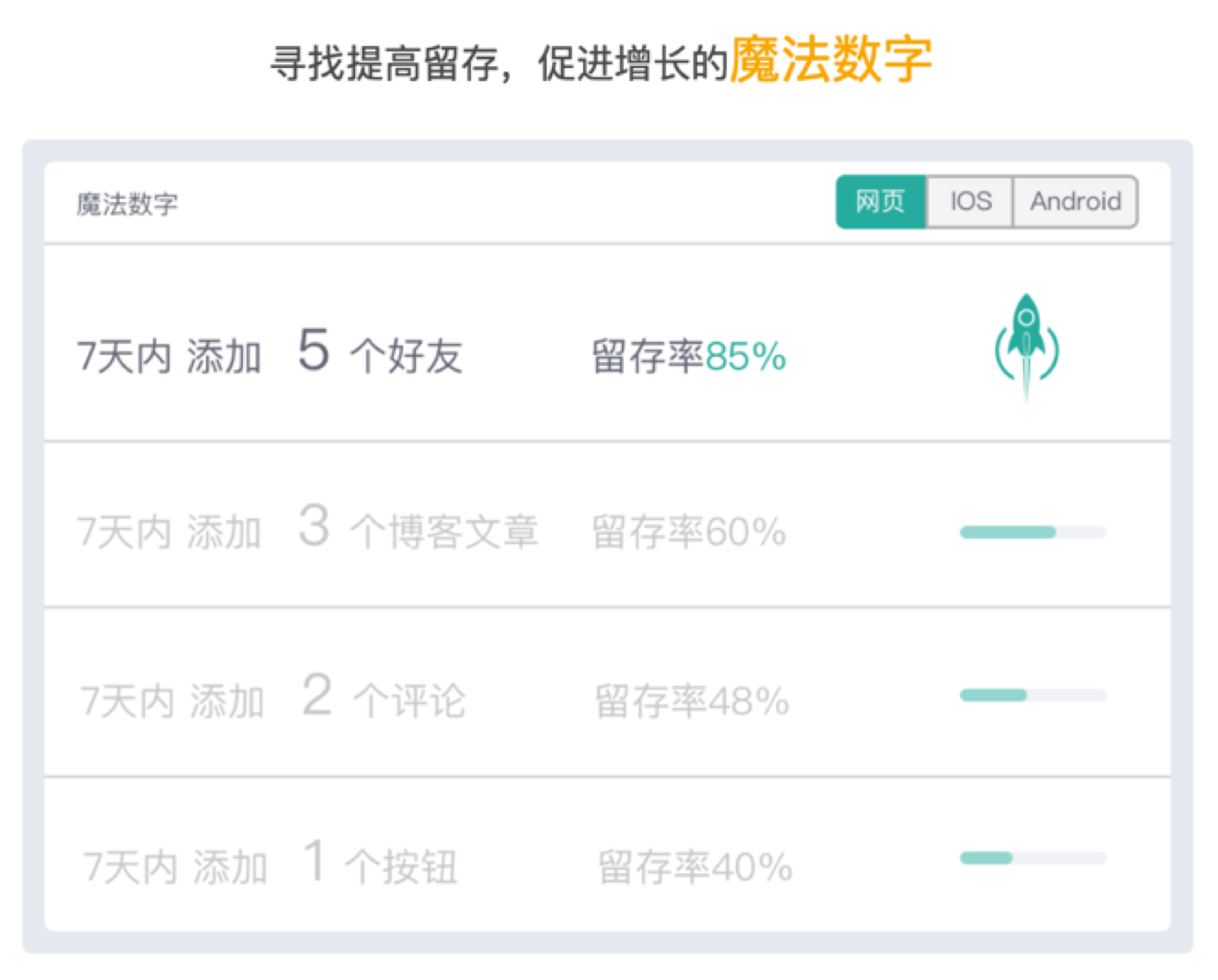
Task: Click the 魔法数字 panel title
Action: [127, 204]
